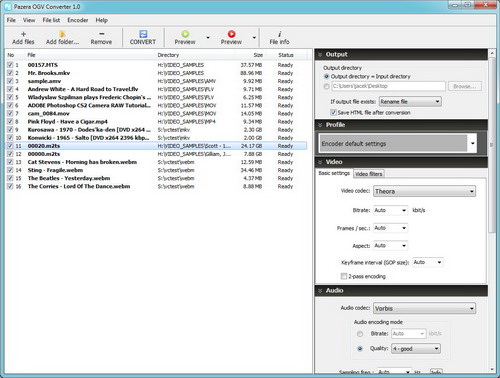Screen dimensions: 500x378
Task: Open the If output file exists dropdown
Action: click(410, 102)
